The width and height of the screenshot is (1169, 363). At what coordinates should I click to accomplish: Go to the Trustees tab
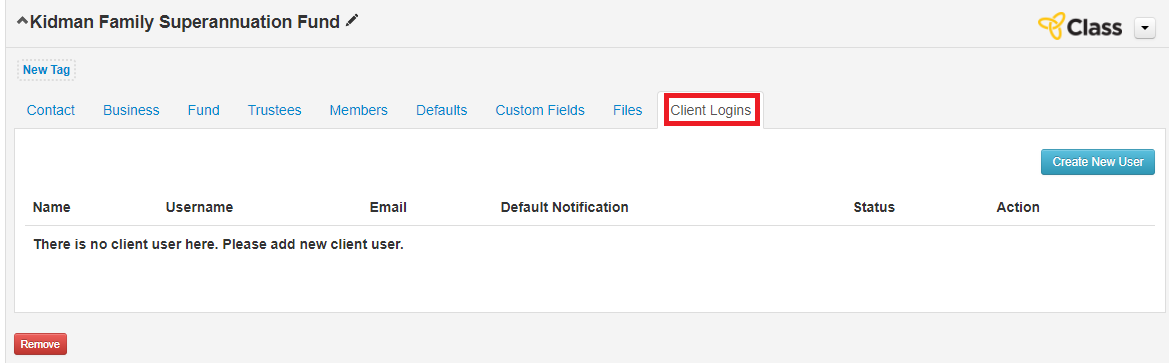(274, 110)
